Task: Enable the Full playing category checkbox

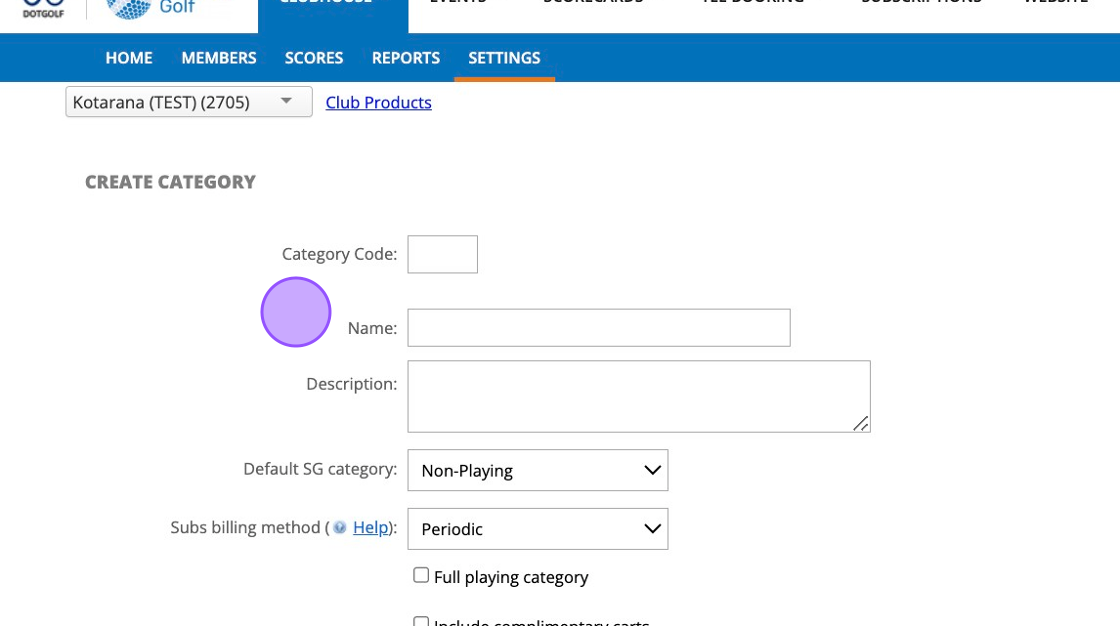Action: (x=421, y=575)
